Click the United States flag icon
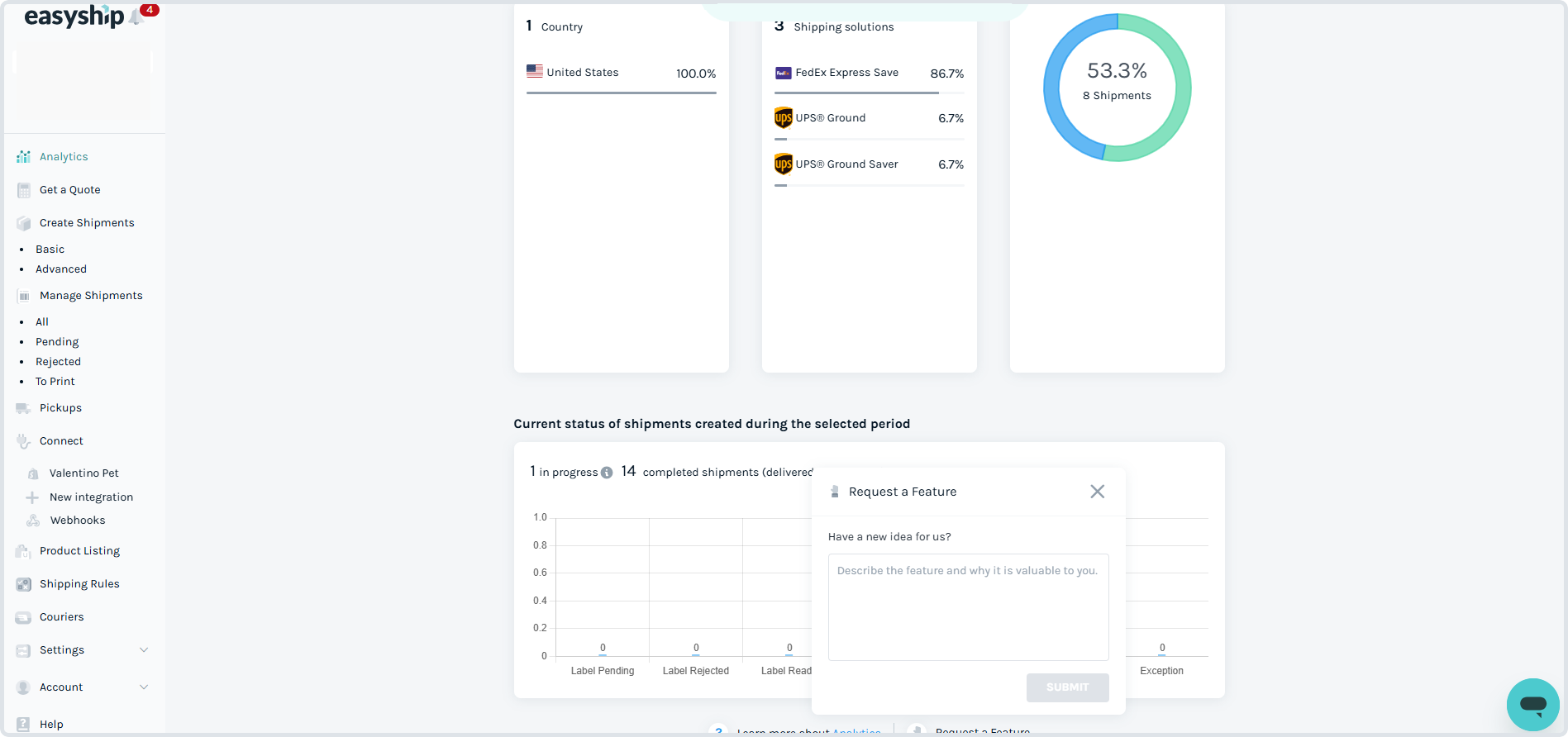 click(x=535, y=72)
